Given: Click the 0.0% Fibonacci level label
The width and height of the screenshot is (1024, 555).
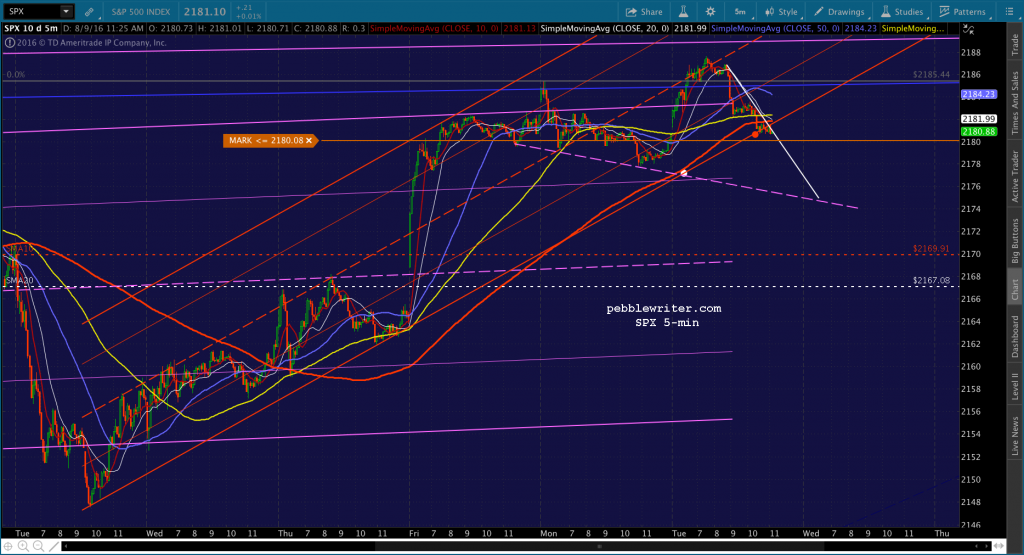Looking at the screenshot, I should pos(16,74).
